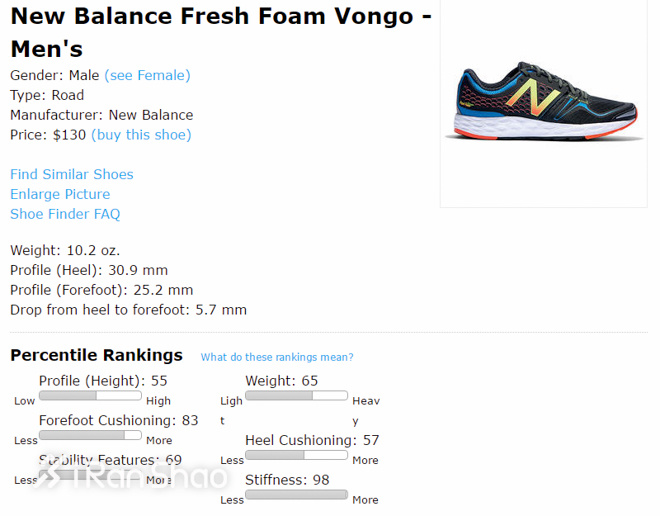Image resolution: width=660 pixels, height=516 pixels.
Task: Click "What do these rankings mean?" link
Action: 277,357
